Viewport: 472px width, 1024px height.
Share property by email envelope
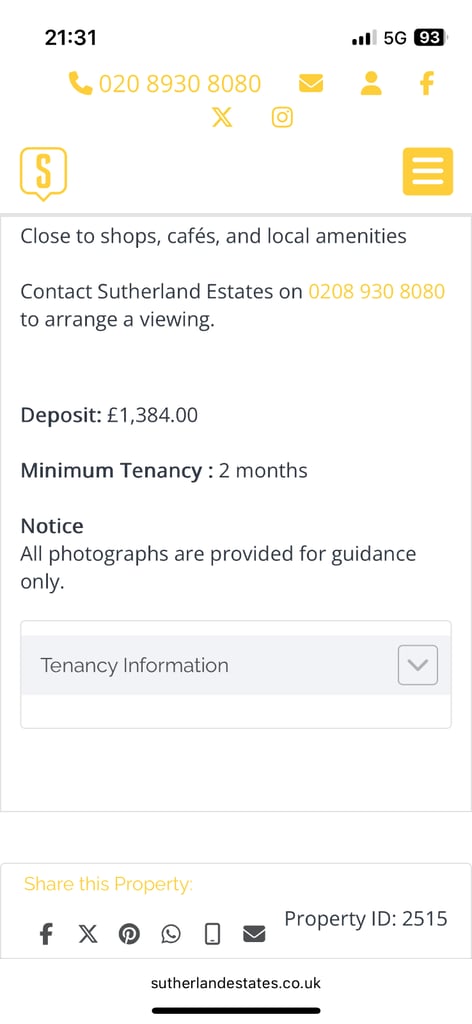254,935
